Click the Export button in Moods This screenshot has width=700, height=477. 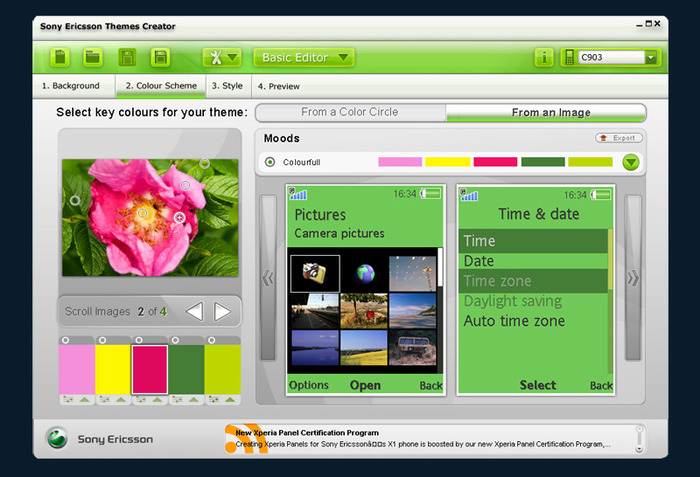coord(618,138)
